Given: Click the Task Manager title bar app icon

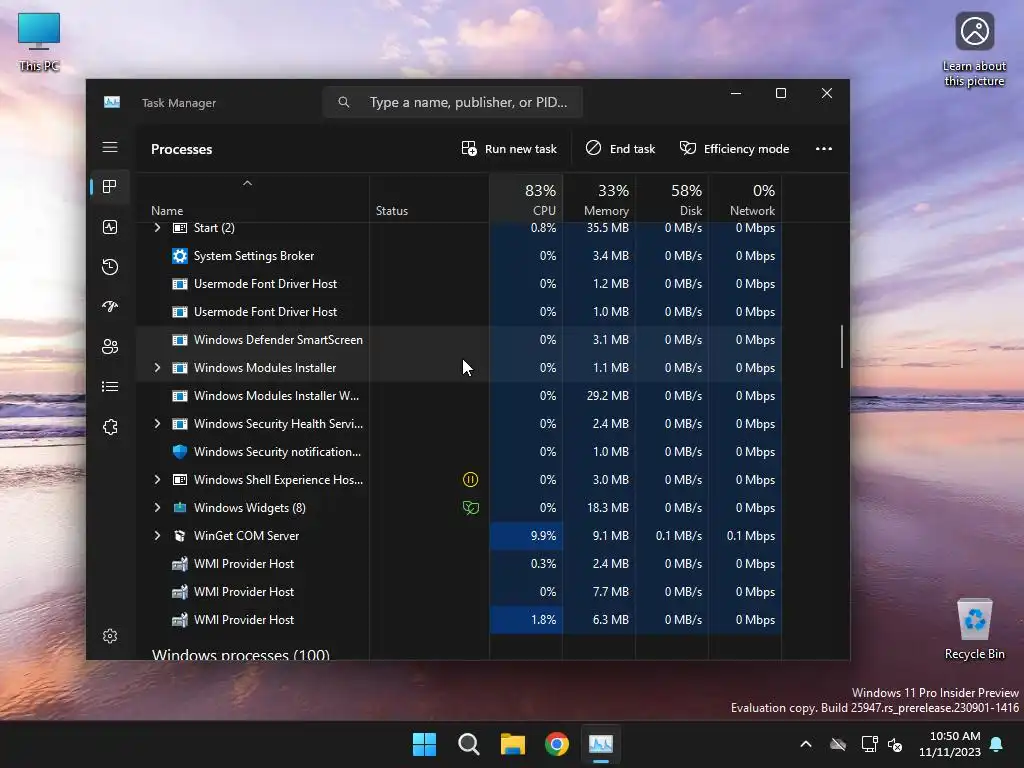Looking at the screenshot, I should [x=112, y=103].
